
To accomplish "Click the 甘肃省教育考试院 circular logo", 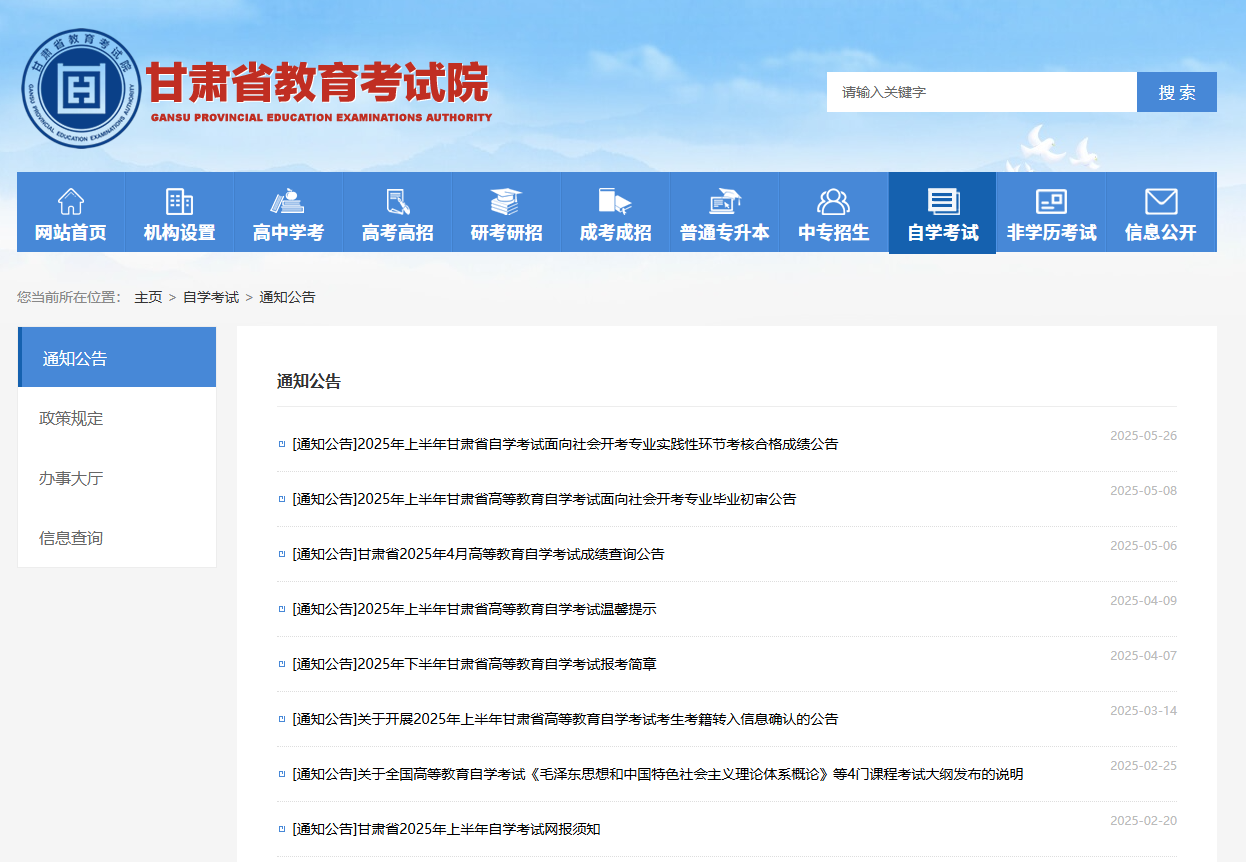I will 81,89.
